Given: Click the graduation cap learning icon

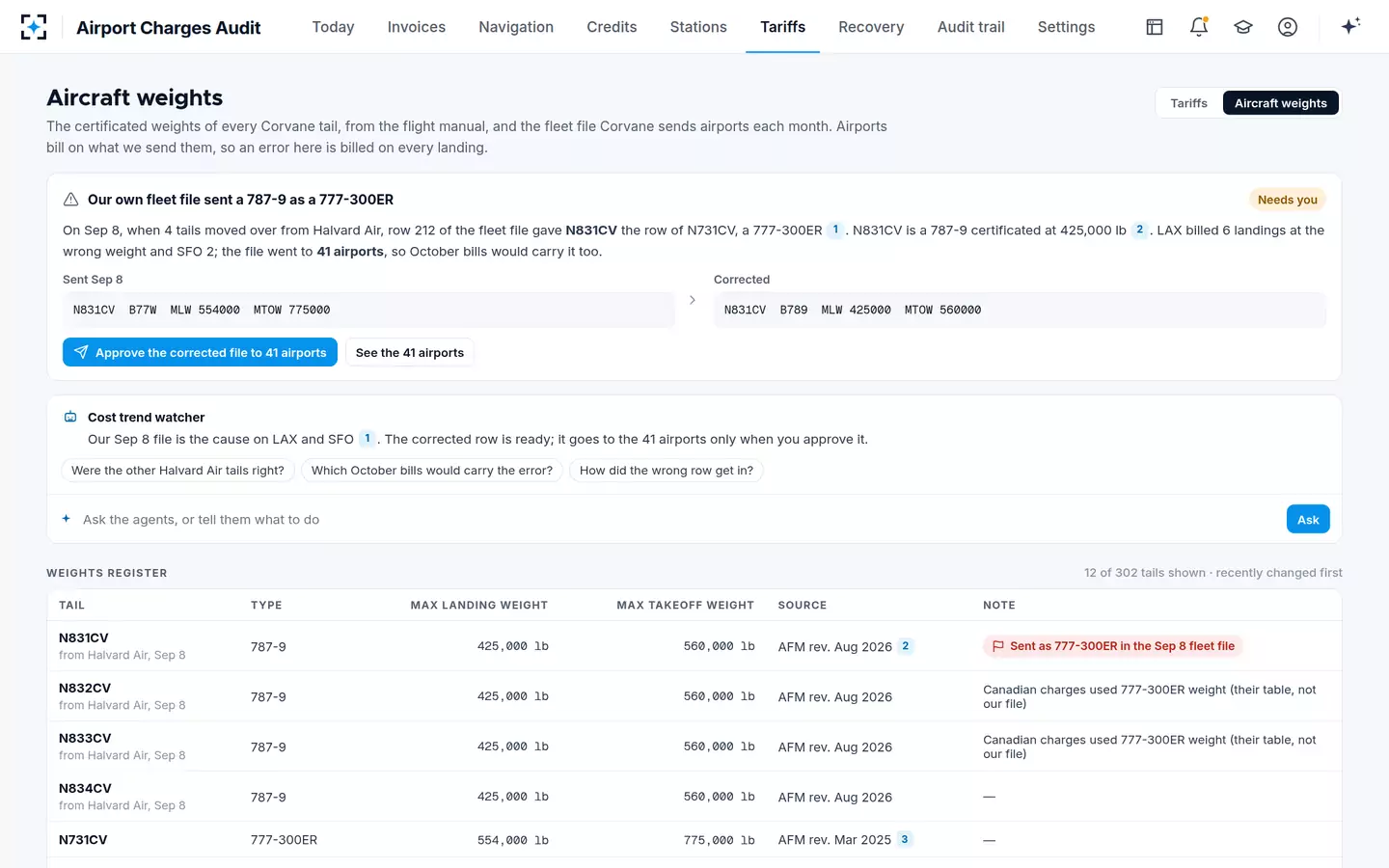Looking at the screenshot, I should coord(1243,27).
